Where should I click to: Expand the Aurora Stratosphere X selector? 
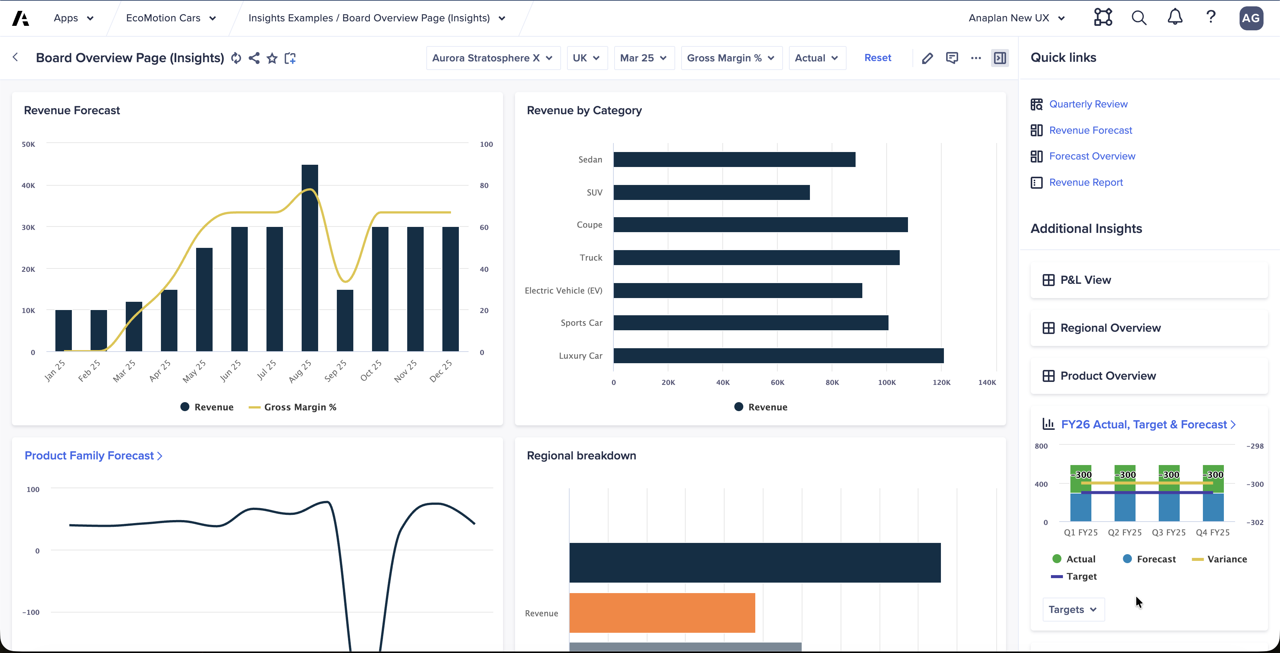pos(492,58)
